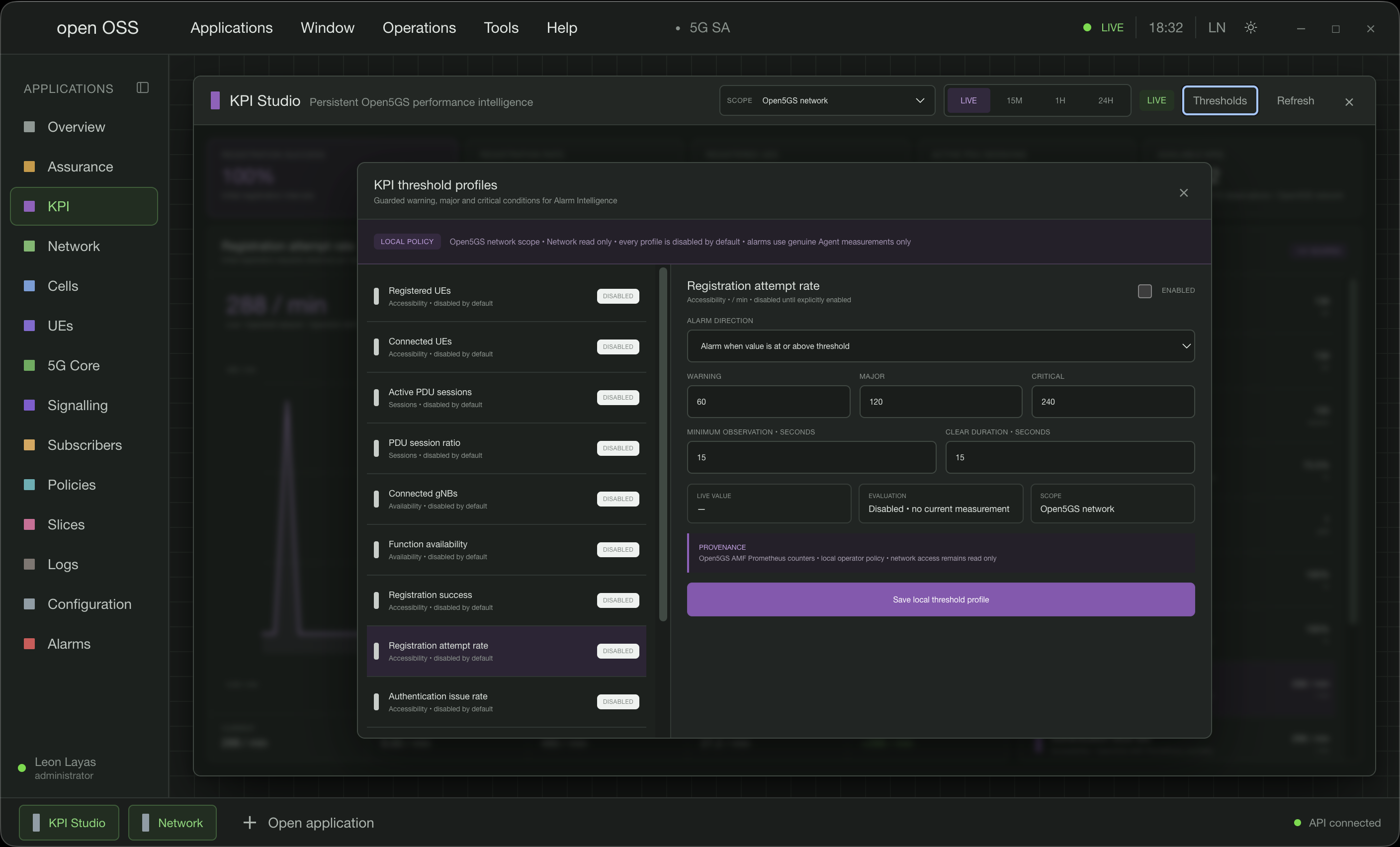Click the Critical threshold field
Viewport: 1400px width, 847px height.
click(1113, 402)
